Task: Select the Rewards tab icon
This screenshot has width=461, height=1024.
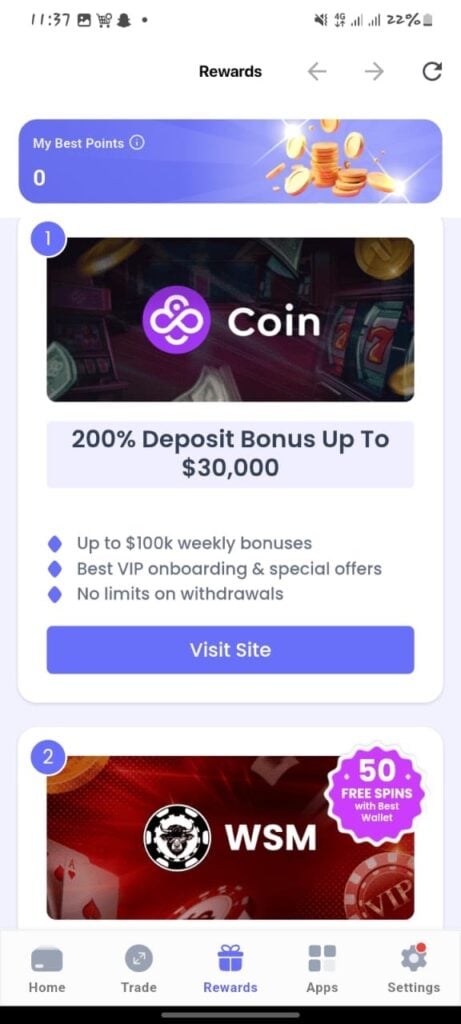Action: coord(230,959)
